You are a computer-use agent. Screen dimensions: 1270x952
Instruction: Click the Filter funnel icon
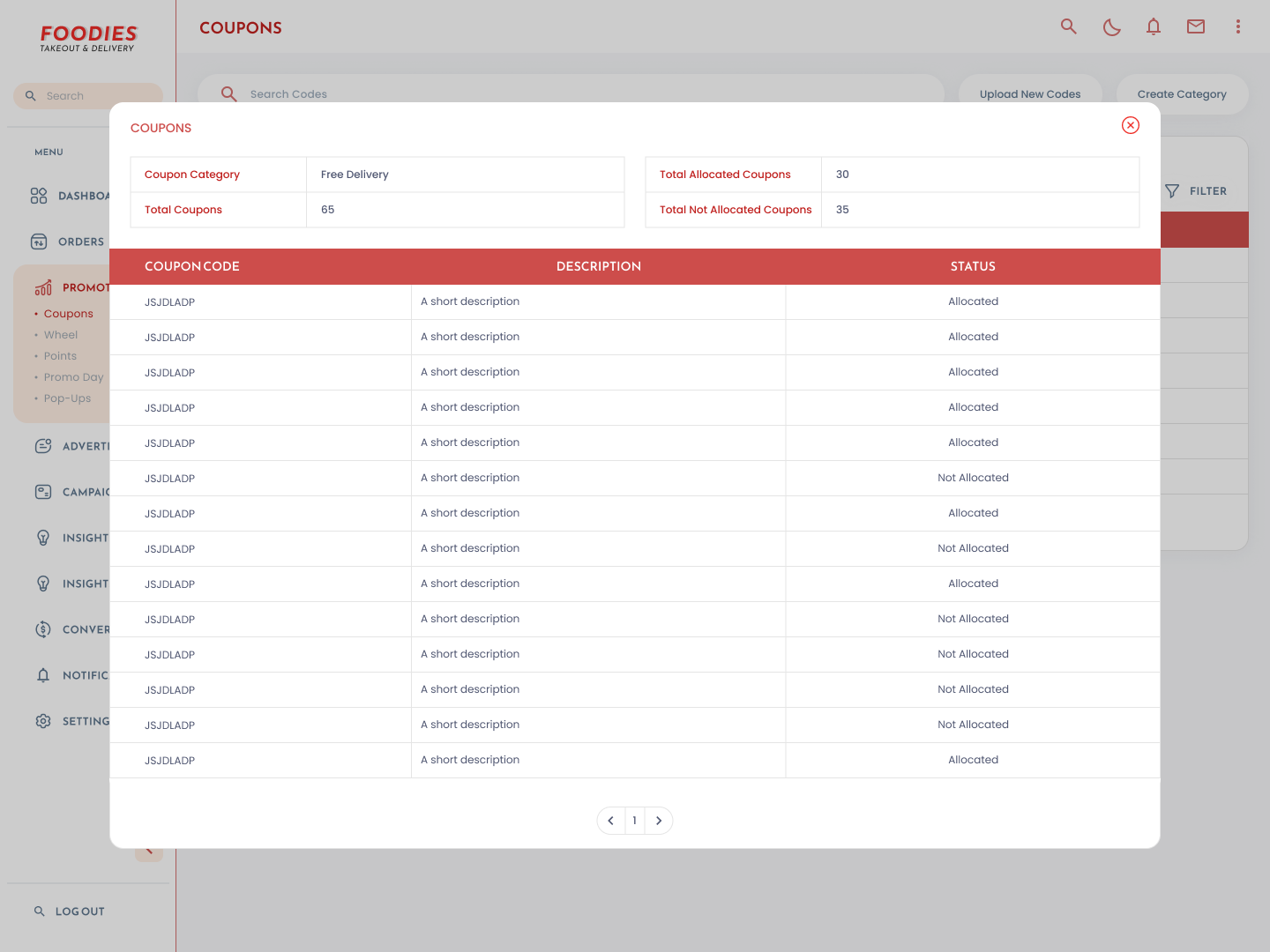tap(1172, 191)
